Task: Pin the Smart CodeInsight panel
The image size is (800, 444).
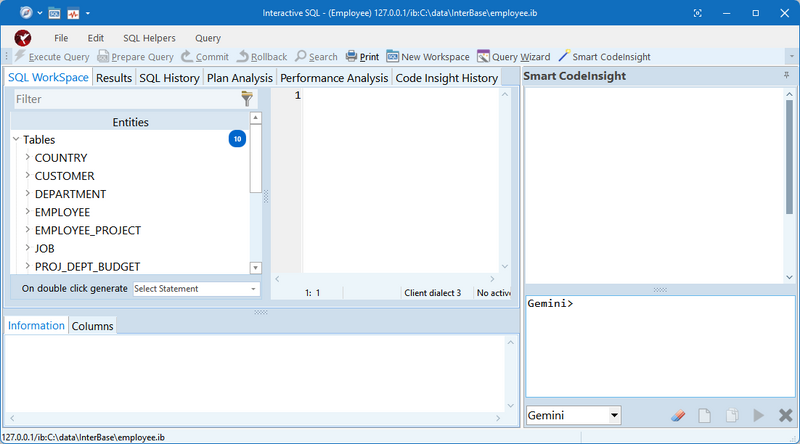Action: click(787, 76)
